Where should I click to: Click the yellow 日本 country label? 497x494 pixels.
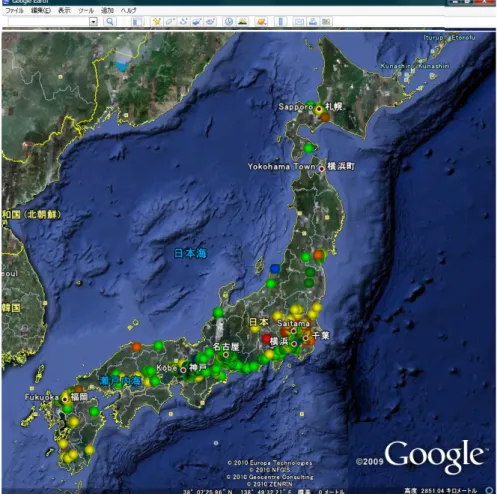(259, 322)
